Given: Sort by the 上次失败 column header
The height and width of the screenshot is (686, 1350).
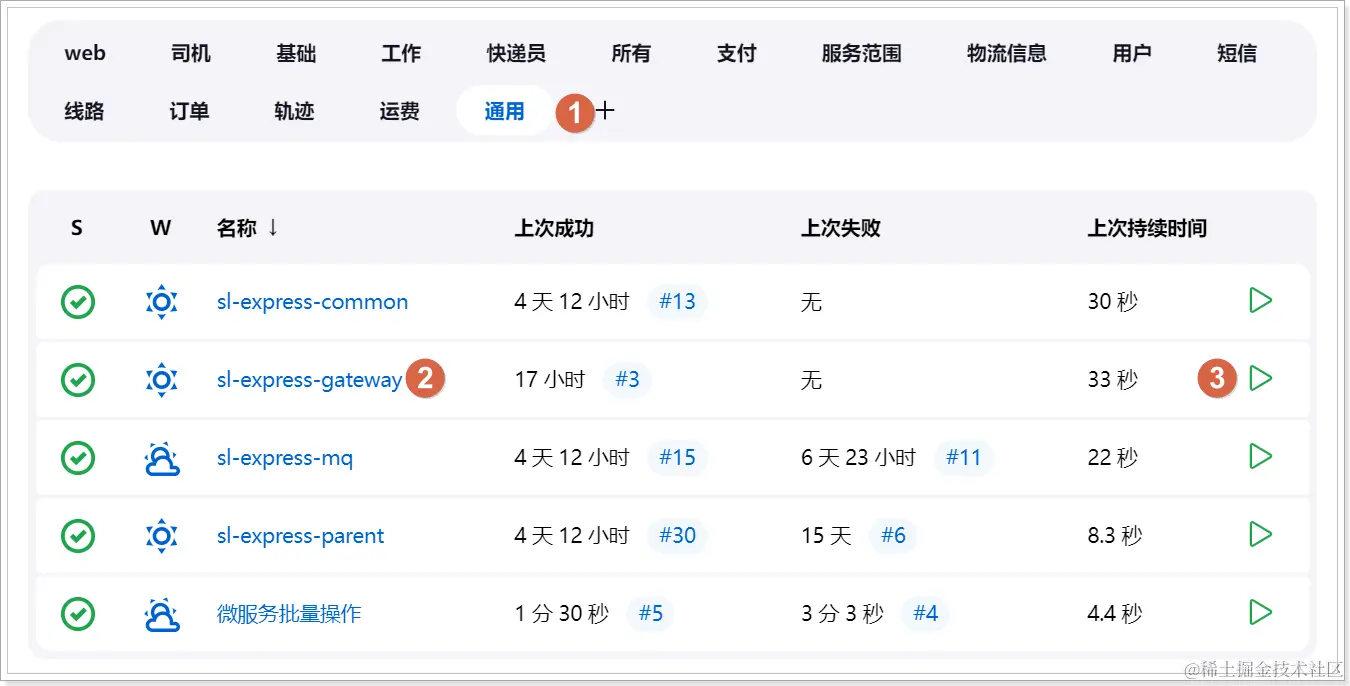Looking at the screenshot, I should pos(841,228).
